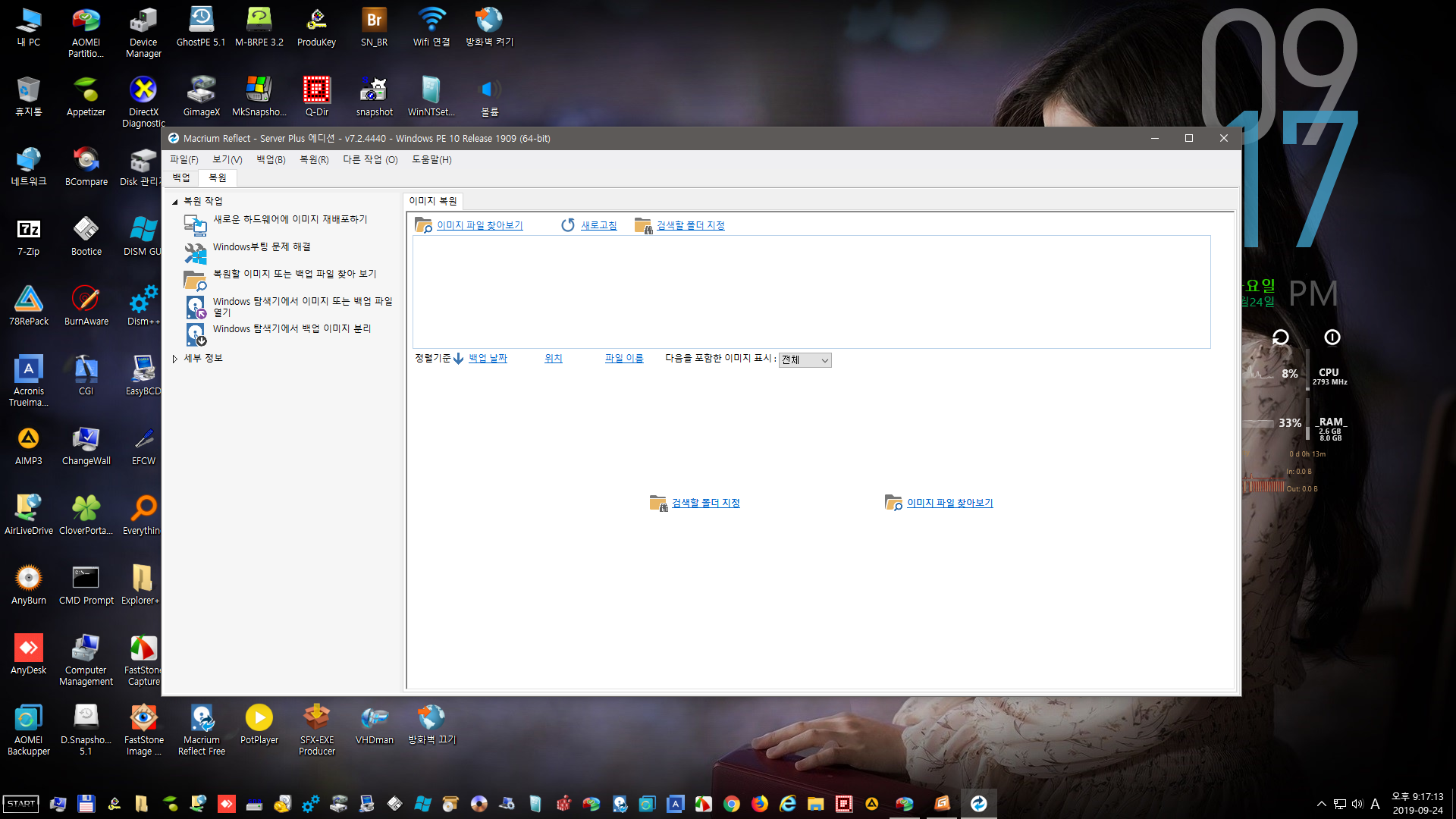Open the 다른 작업 (O) menu
Viewport: 1456px width, 819px height.
click(370, 159)
